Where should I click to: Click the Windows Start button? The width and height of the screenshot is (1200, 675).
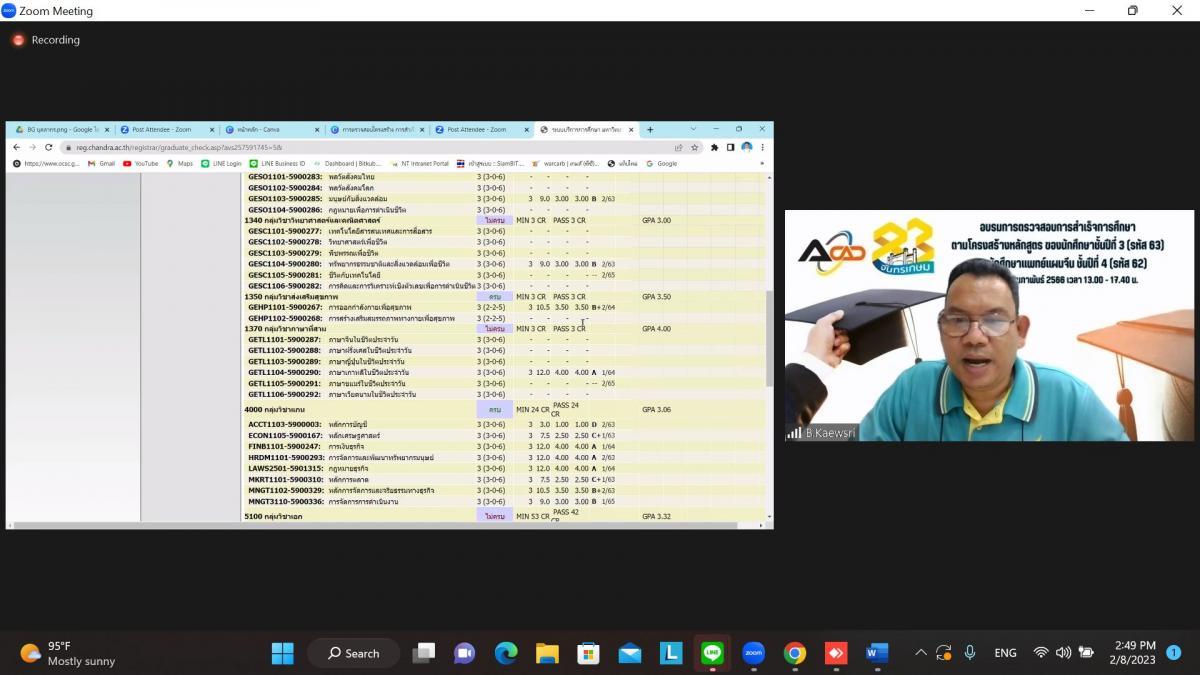click(283, 653)
